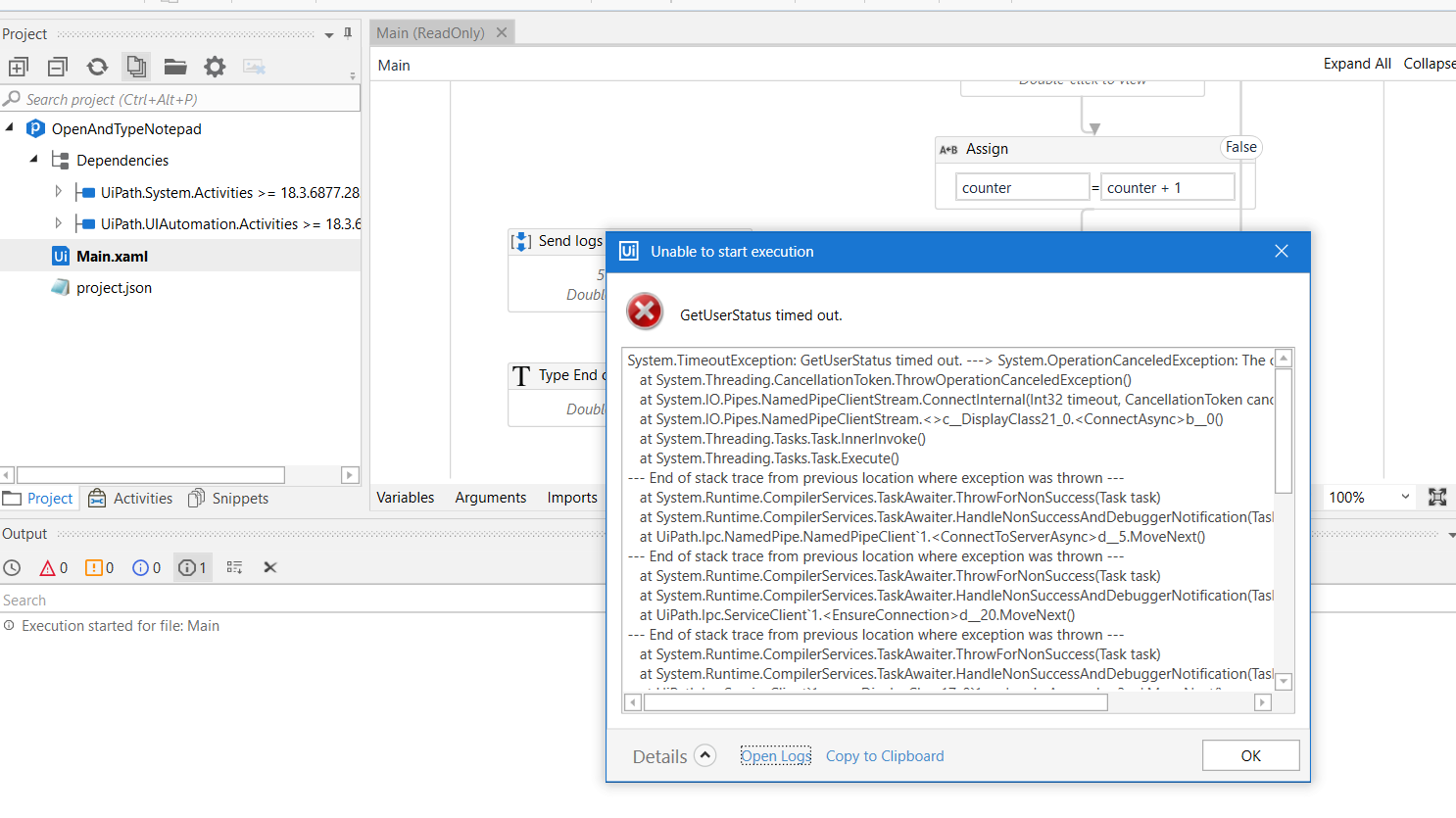Select 'Execution started for file: Main' log
The image size is (1456, 818).
(120, 626)
